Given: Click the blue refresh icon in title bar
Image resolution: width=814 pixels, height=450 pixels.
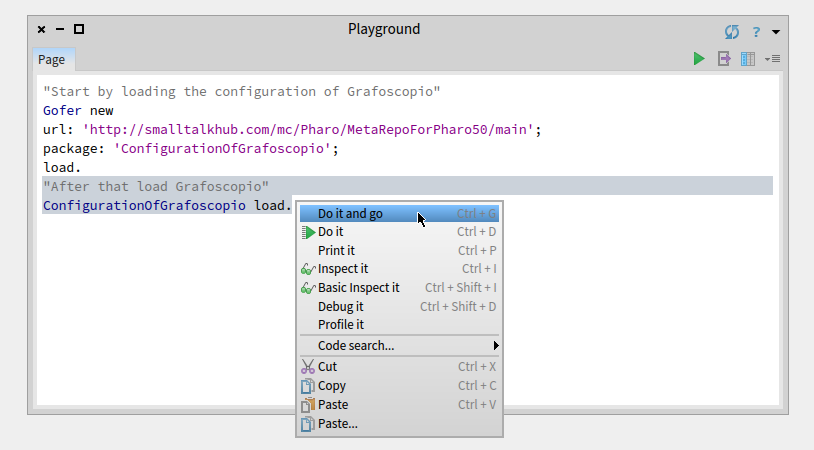Looking at the screenshot, I should point(732,32).
